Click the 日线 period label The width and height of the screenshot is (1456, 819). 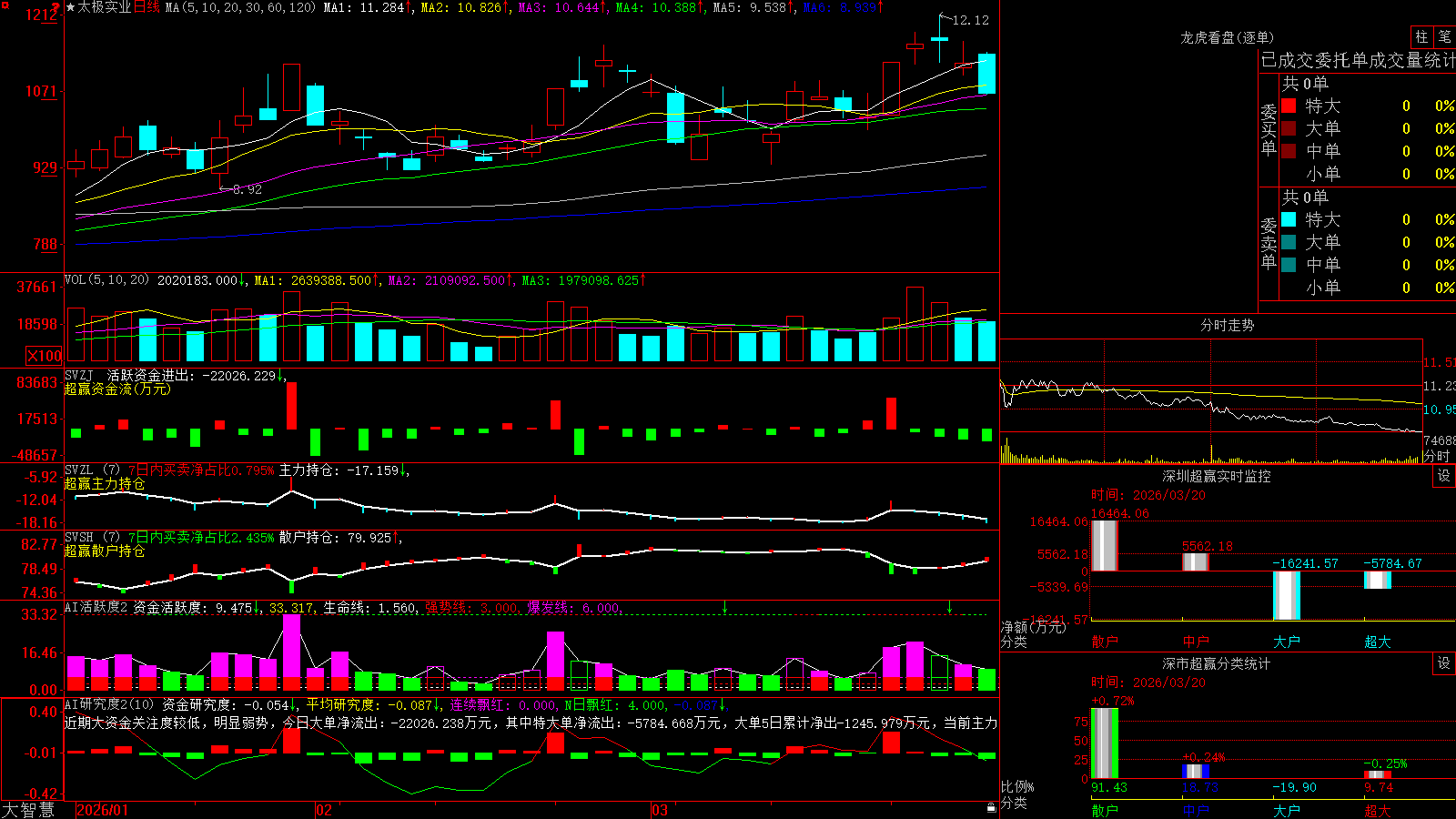point(147,7)
